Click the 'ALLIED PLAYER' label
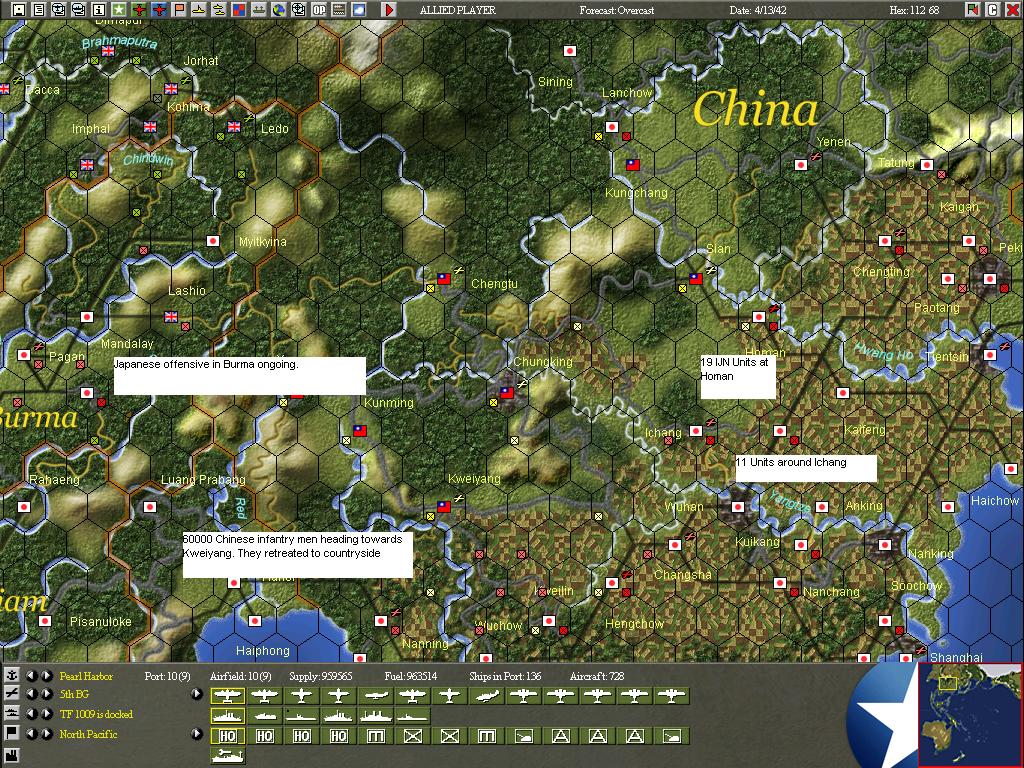 point(458,10)
